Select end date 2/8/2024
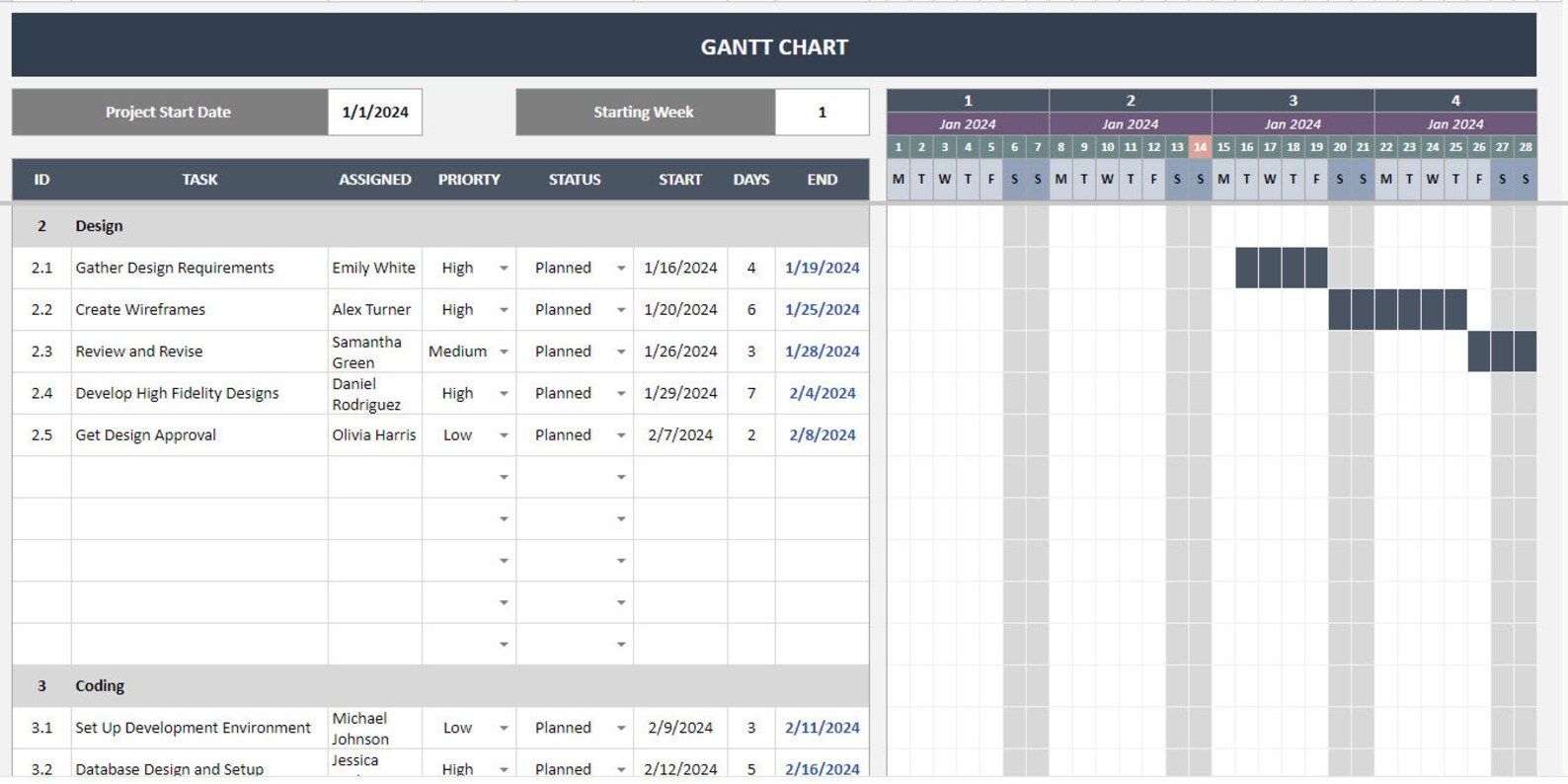 click(823, 435)
